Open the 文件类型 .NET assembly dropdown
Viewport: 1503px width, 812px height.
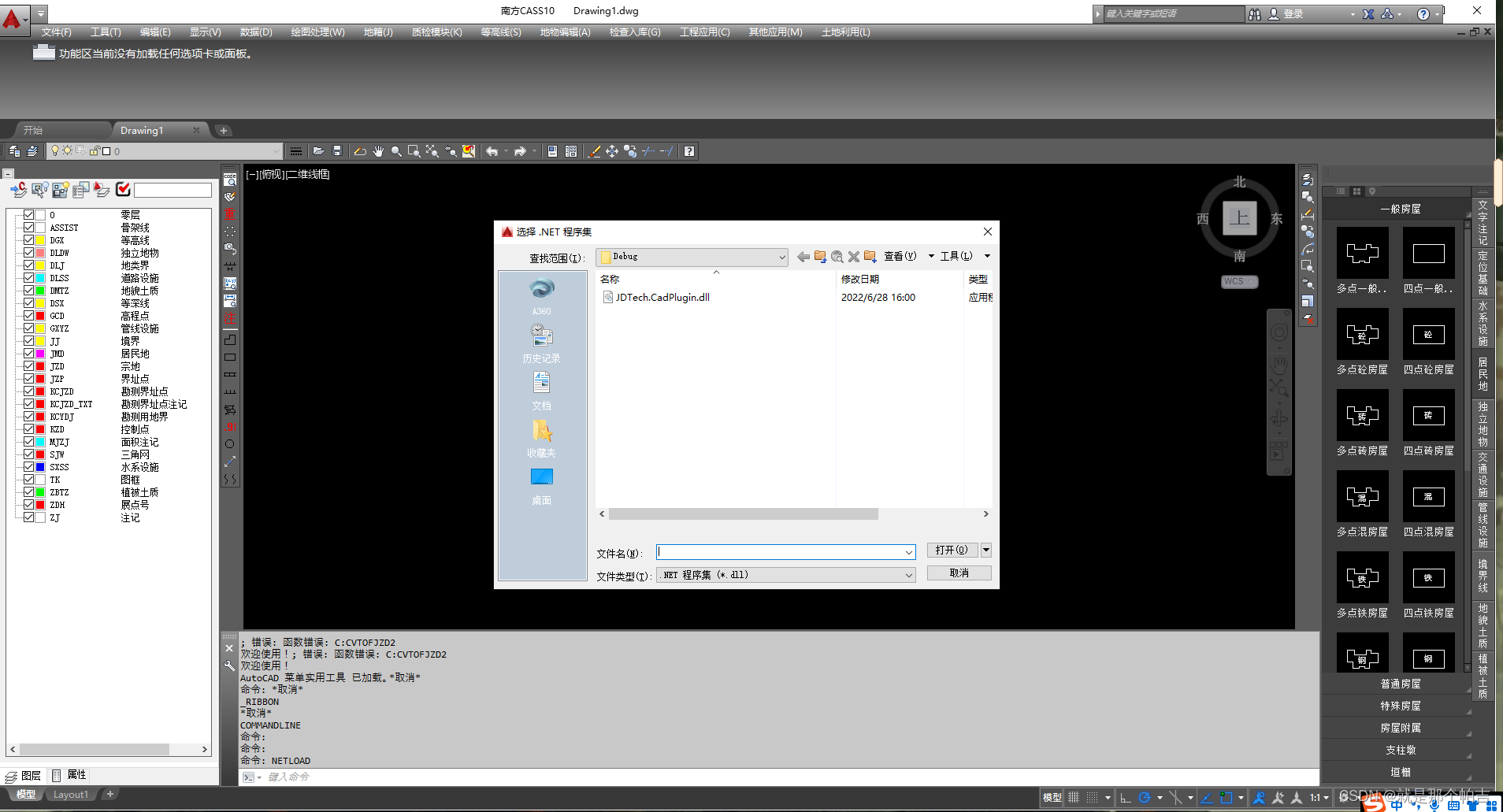908,576
